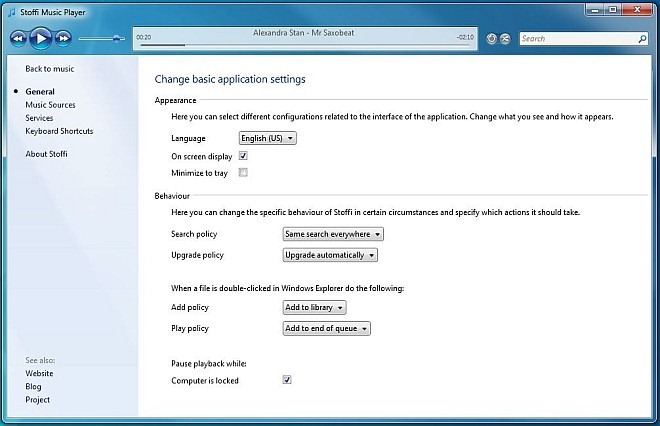The height and width of the screenshot is (426, 660).
Task: Go Back to music
Action: [x=50, y=69]
